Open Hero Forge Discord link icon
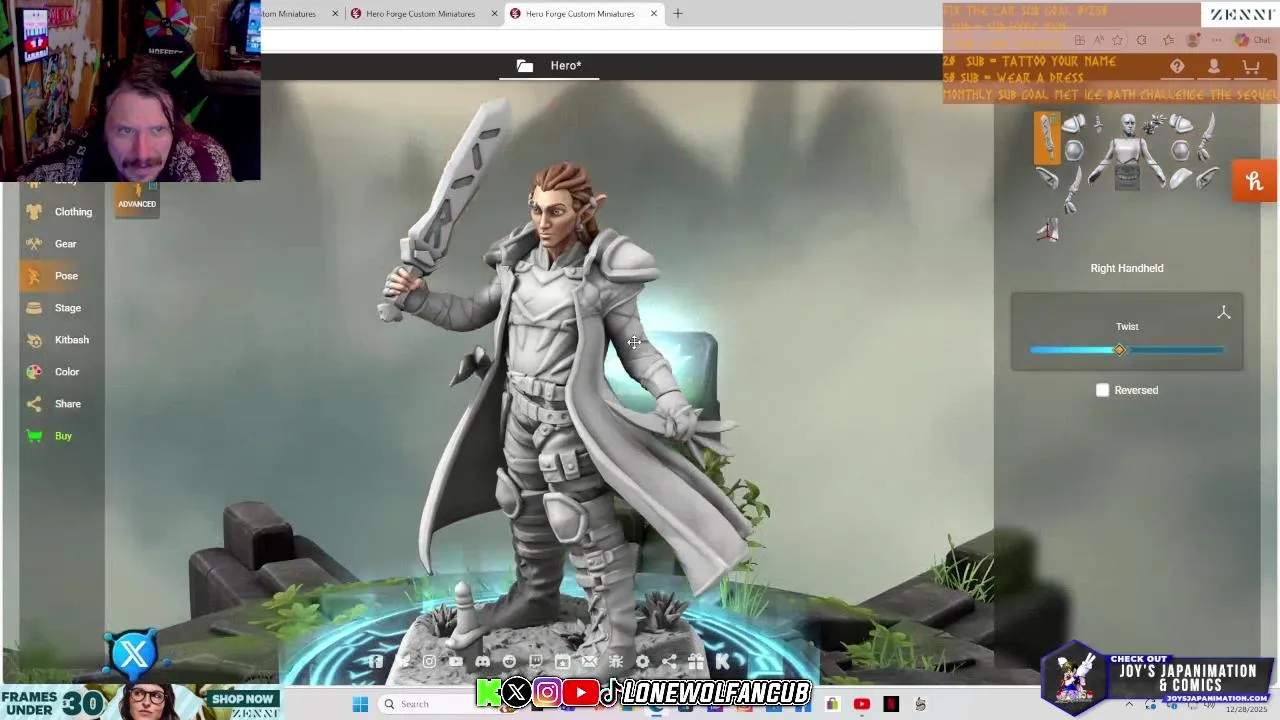The image size is (1280, 720). click(x=483, y=661)
